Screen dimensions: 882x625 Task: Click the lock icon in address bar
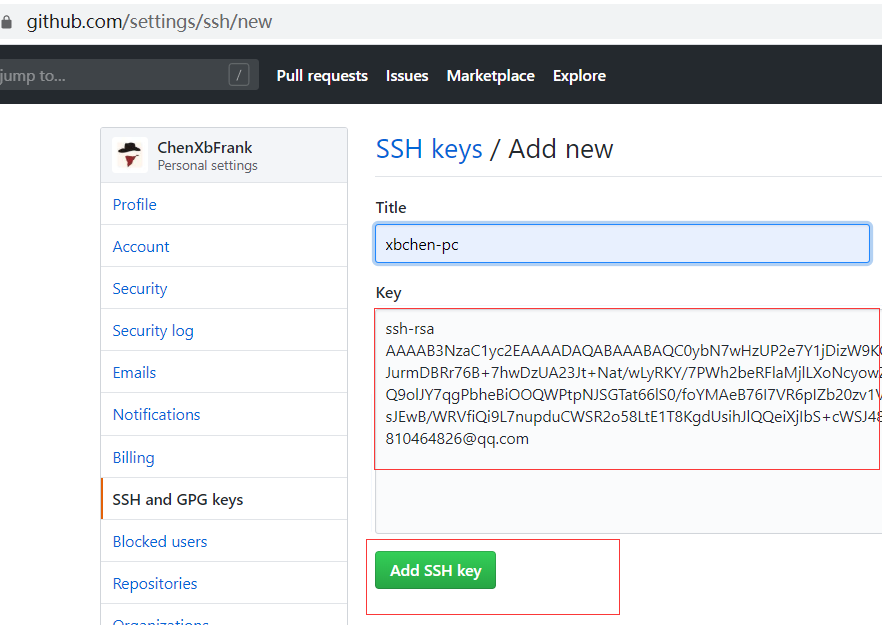(x=6, y=22)
